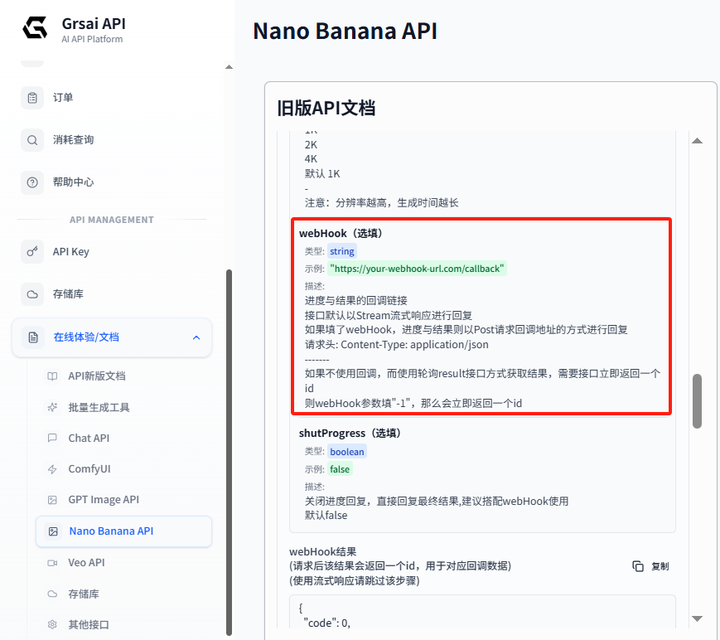Click the sidebar vertical scrollbar thumb
This screenshot has height=640, width=720.
coord(229,452)
